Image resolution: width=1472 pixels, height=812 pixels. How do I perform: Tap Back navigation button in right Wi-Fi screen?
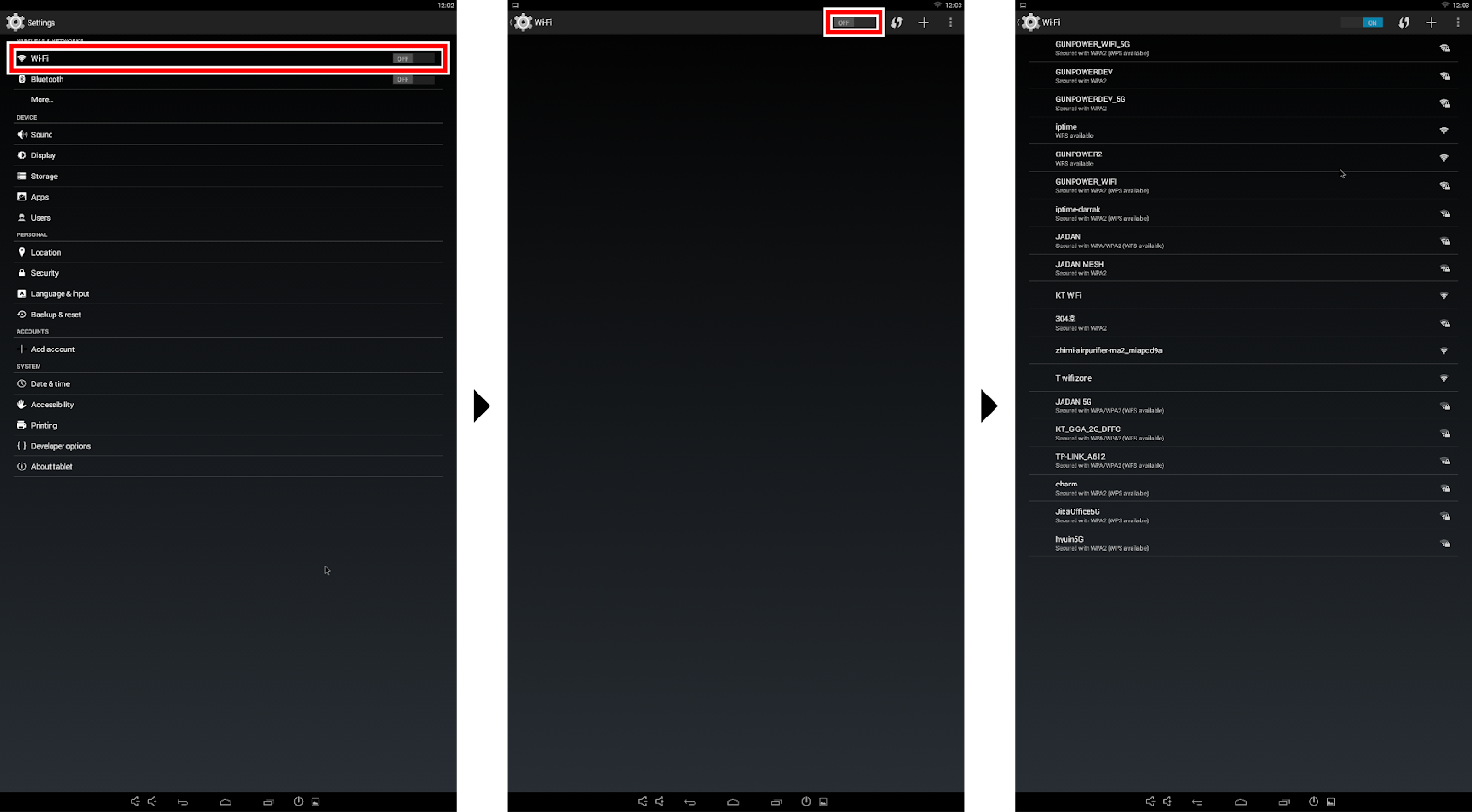(1197, 802)
